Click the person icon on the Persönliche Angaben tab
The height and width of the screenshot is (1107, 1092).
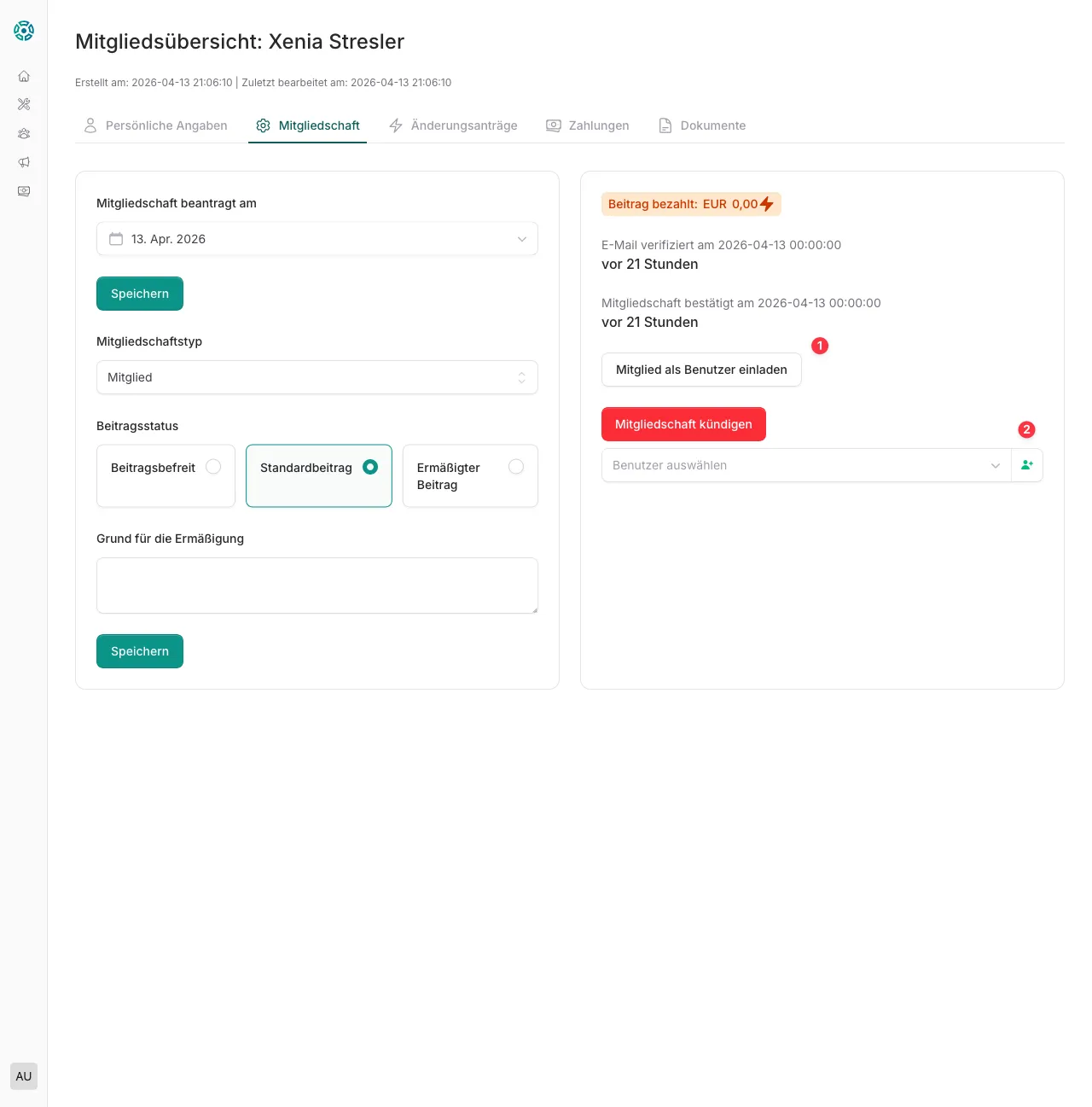90,125
